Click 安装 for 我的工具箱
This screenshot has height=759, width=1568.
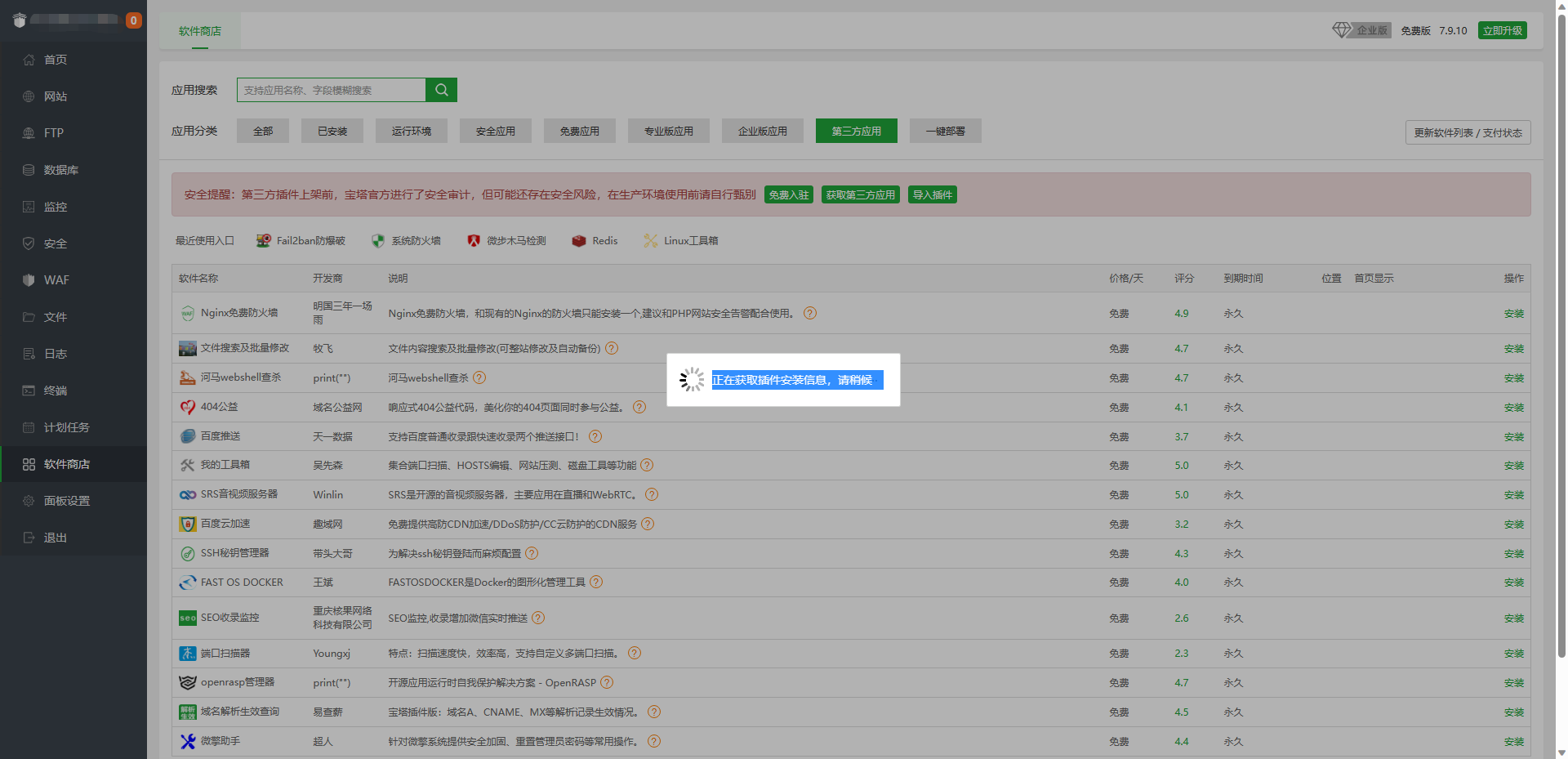[x=1514, y=466]
